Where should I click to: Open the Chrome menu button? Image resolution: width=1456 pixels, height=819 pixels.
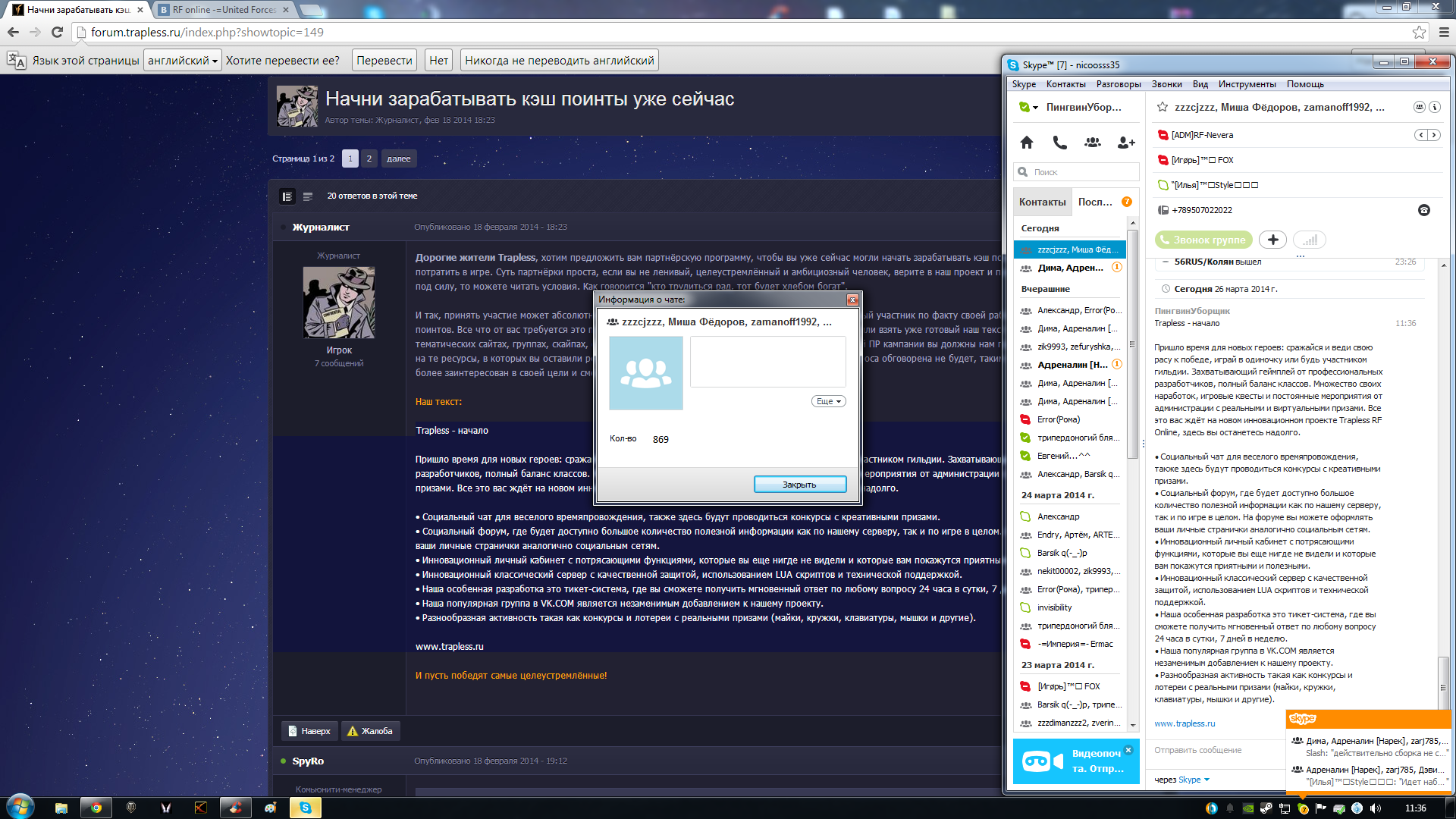1444,32
